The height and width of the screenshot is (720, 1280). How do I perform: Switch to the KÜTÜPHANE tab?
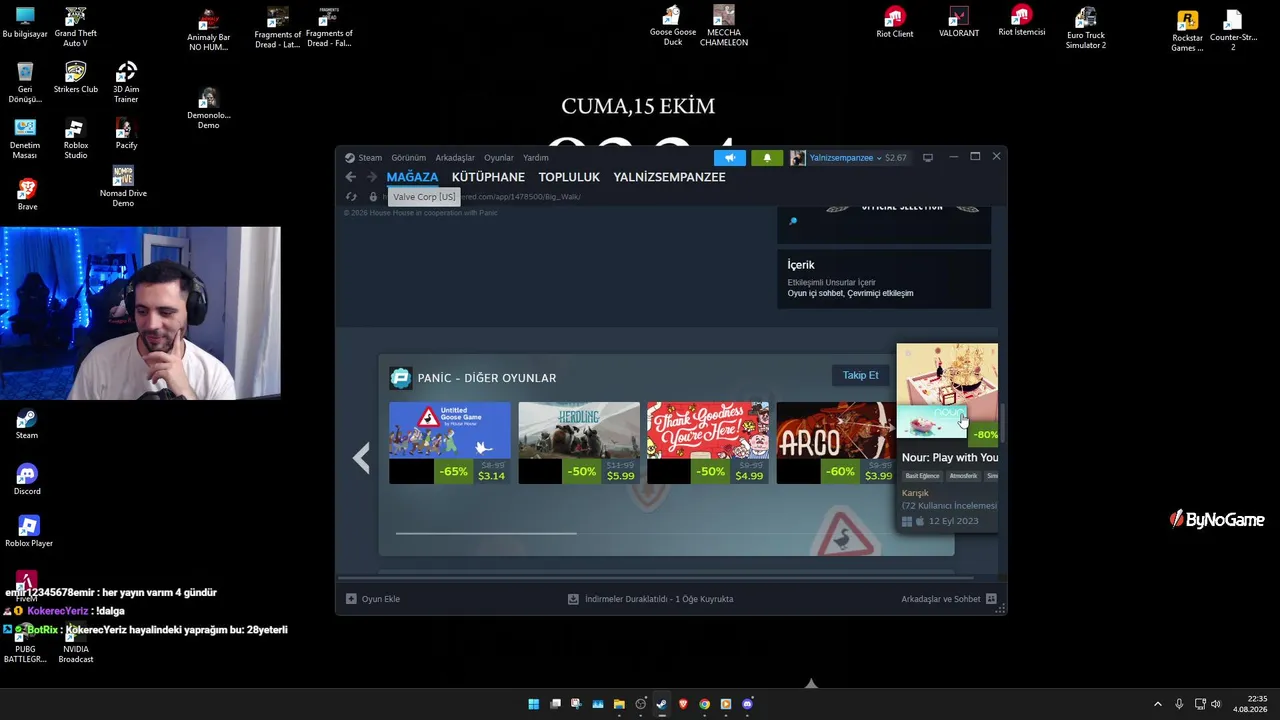[x=488, y=177]
